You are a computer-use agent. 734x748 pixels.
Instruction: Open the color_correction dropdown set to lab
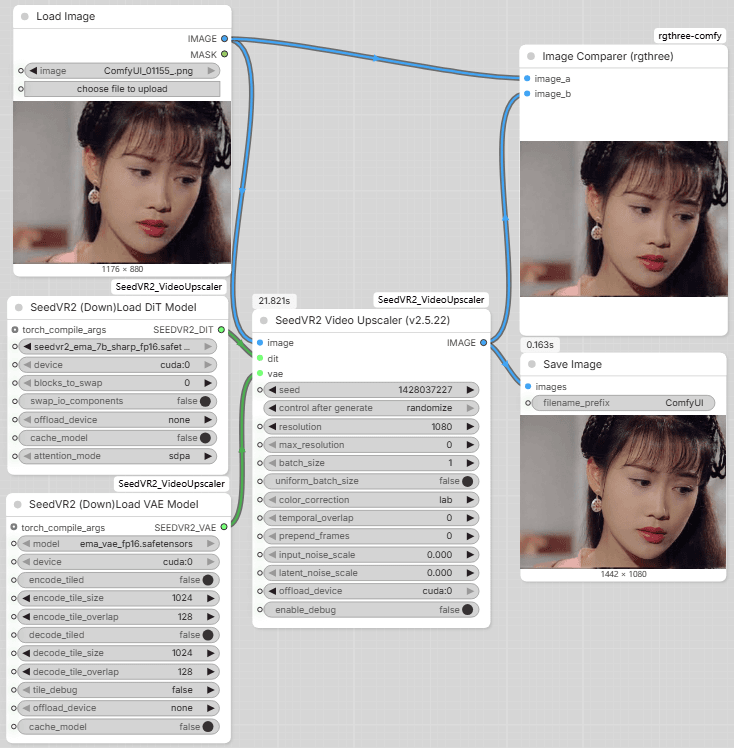(x=371, y=499)
